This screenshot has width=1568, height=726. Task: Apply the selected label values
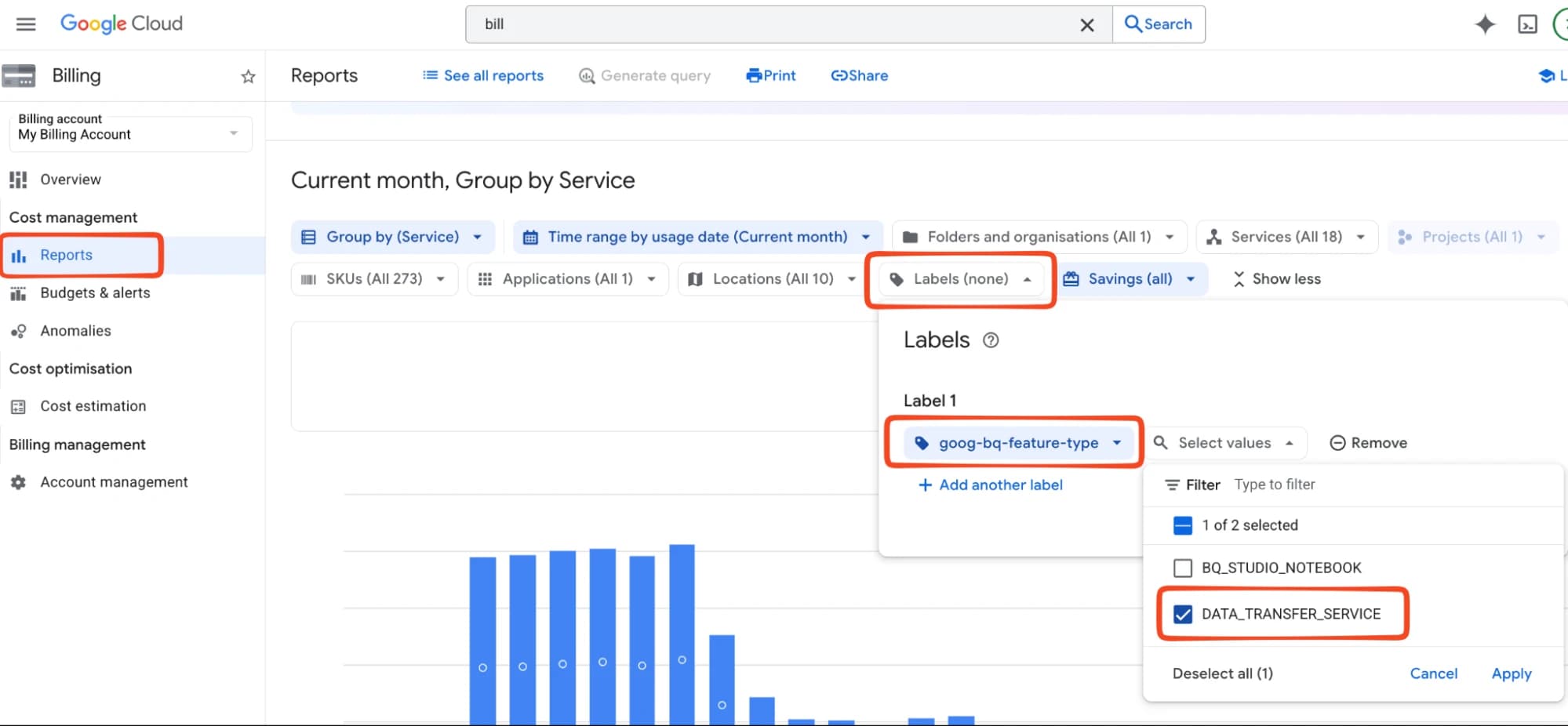[1511, 673]
